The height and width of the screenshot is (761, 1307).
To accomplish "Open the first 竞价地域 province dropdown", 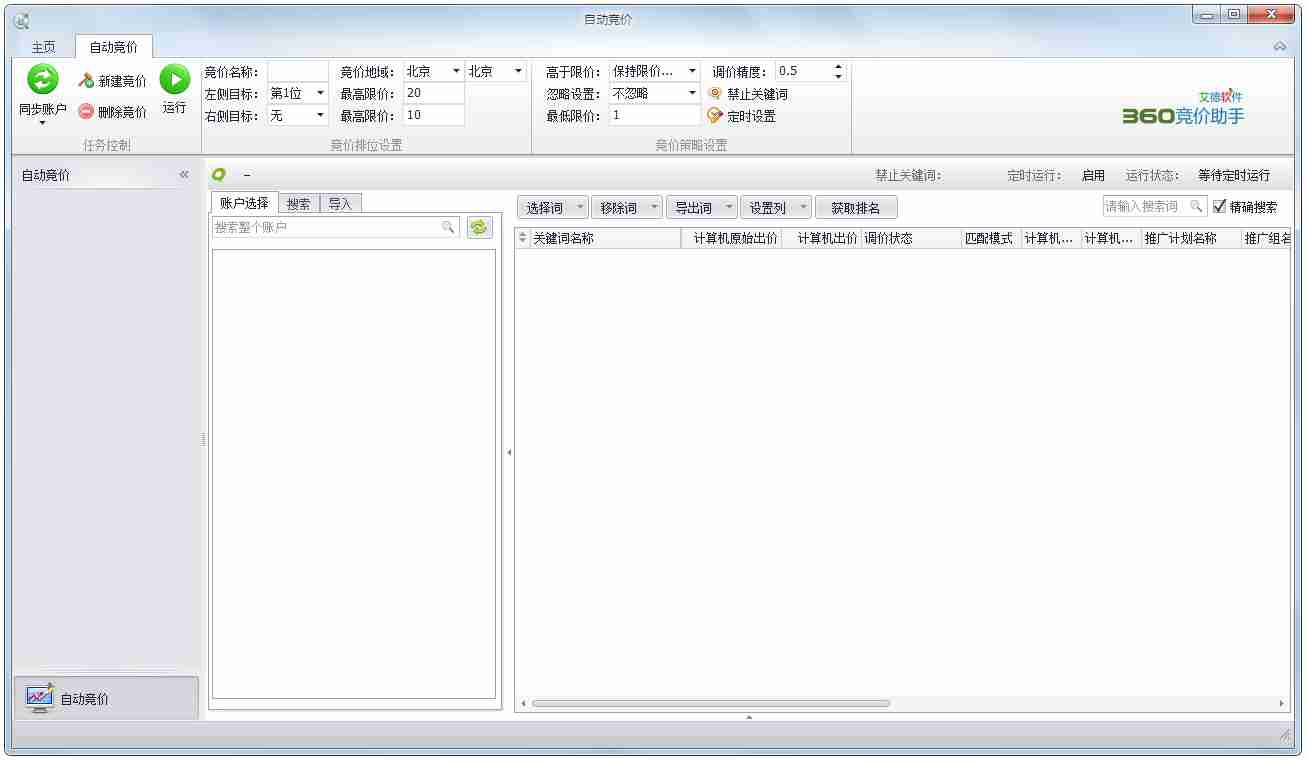I will 456,72.
